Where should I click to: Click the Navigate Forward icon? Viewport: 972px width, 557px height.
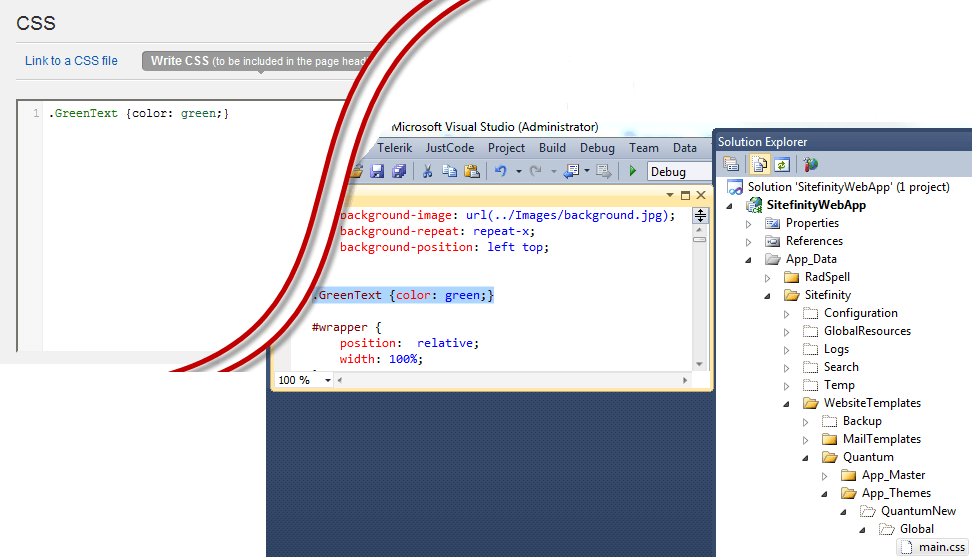[603, 171]
